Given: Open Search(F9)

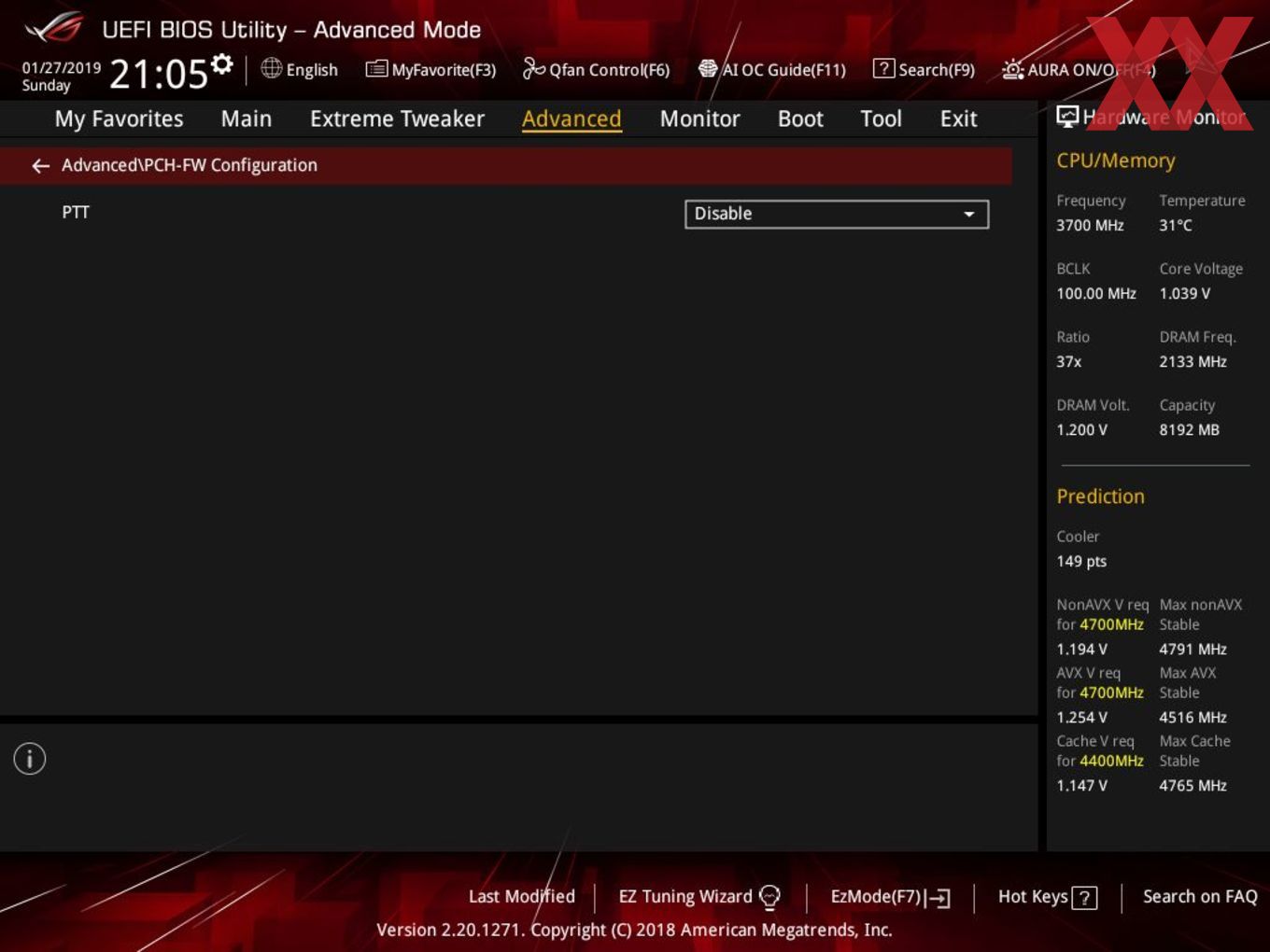Looking at the screenshot, I should 924,69.
